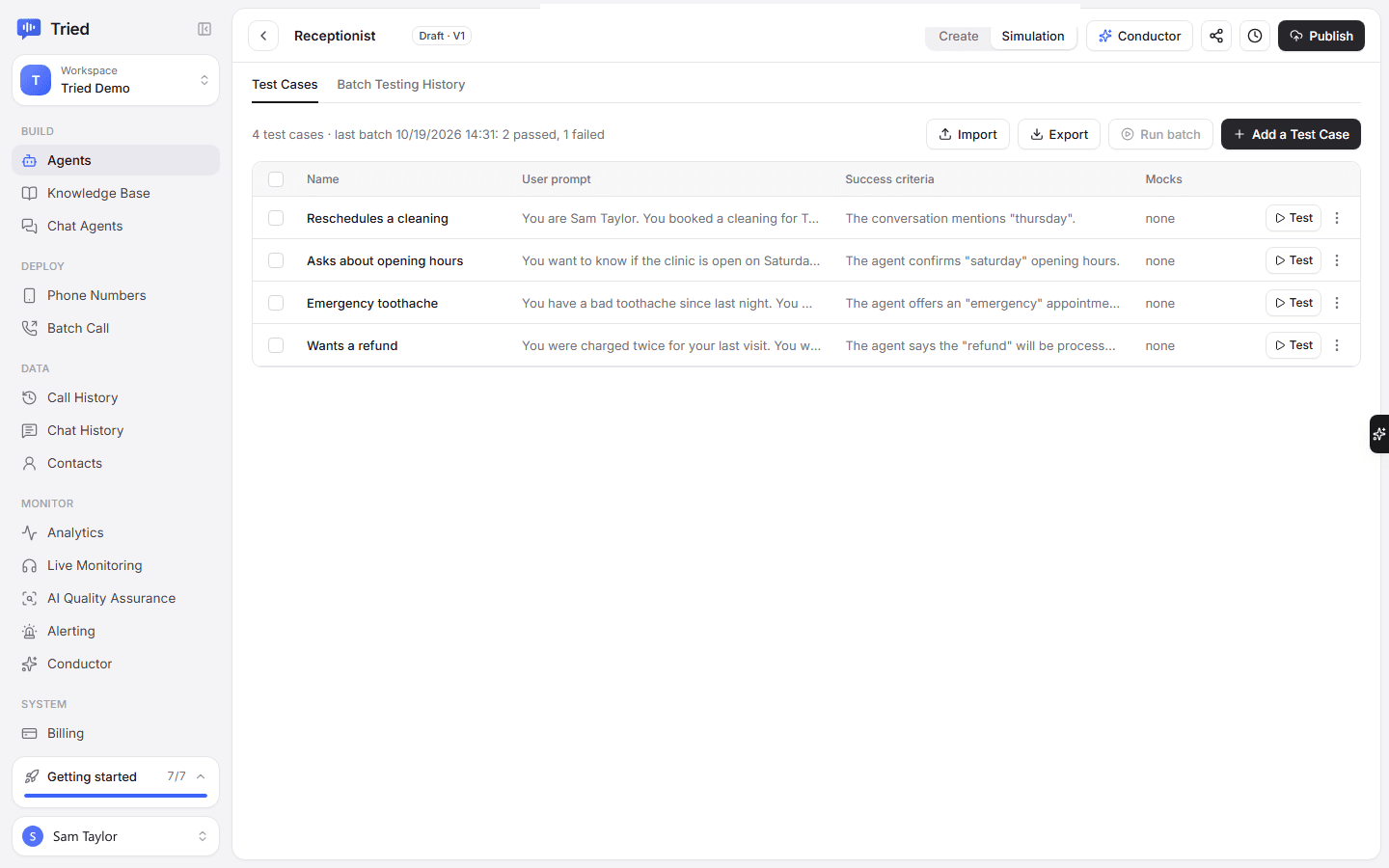Open more options for Asks about opening hours
This screenshot has height=868, width=1389.
click(x=1337, y=260)
